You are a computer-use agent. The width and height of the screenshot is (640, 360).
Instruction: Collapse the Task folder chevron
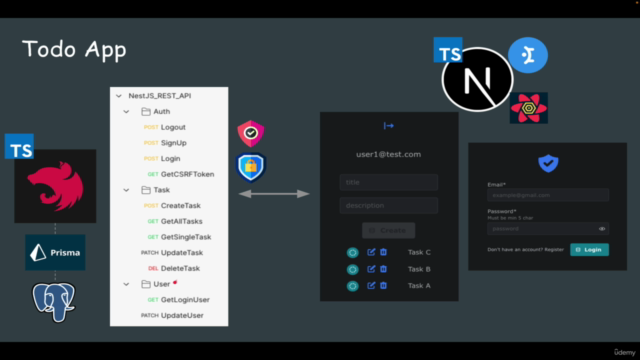[x=127, y=190]
